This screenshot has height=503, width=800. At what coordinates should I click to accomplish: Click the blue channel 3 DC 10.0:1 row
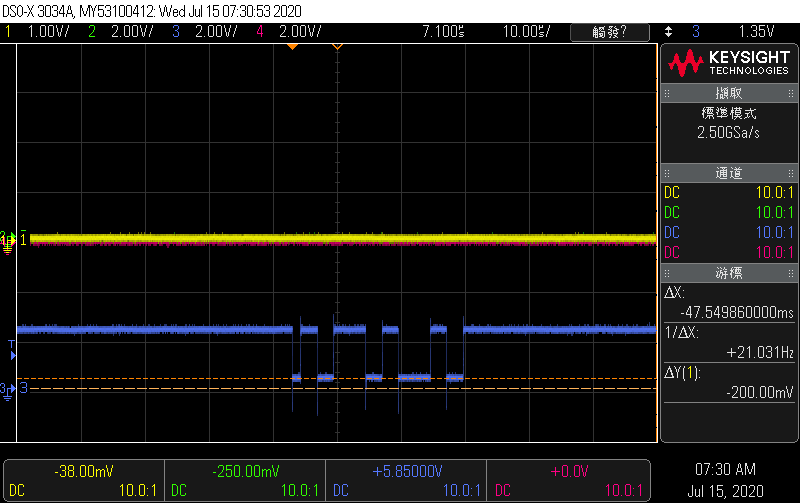click(x=729, y=232)
